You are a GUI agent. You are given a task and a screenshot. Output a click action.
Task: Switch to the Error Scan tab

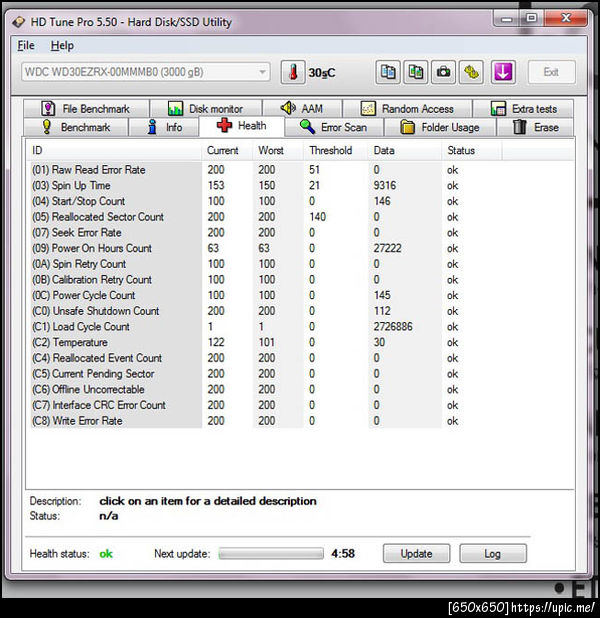(x=334, y=127)
